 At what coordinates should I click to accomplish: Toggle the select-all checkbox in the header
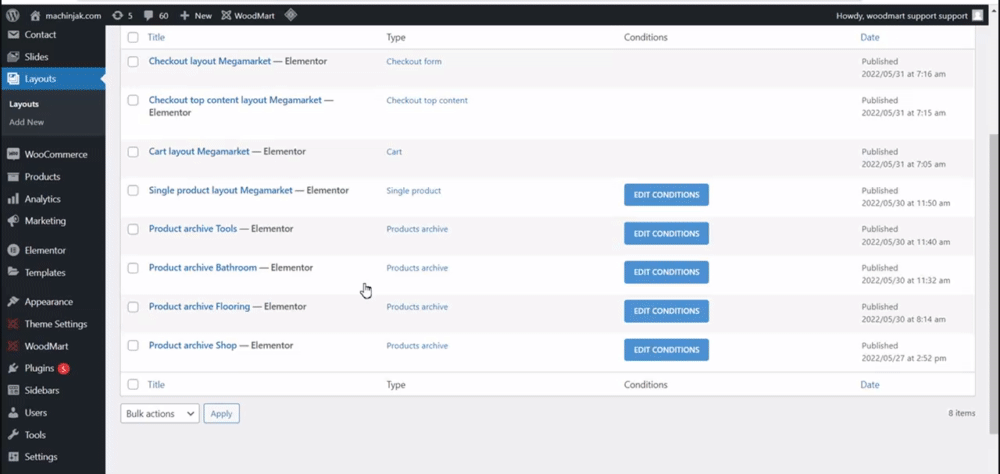click(x=133, y=37)
